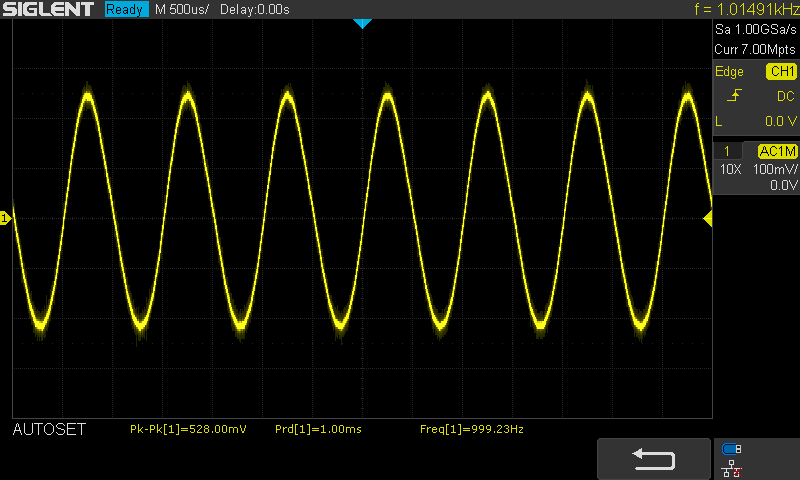Viewport: 800px width, 480px height.
Task: Click the trigger level arrow marker
Action: point(708,219)
